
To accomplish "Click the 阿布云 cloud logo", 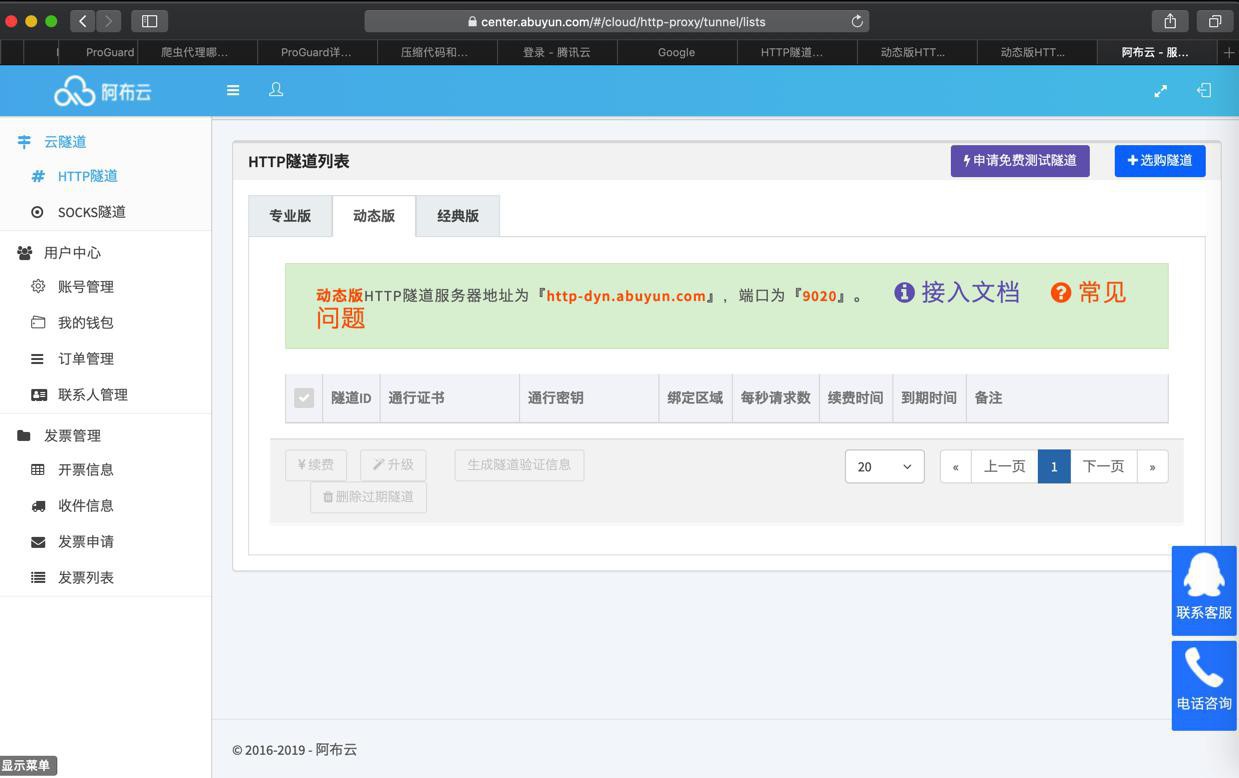I will (x=103, y=91).
